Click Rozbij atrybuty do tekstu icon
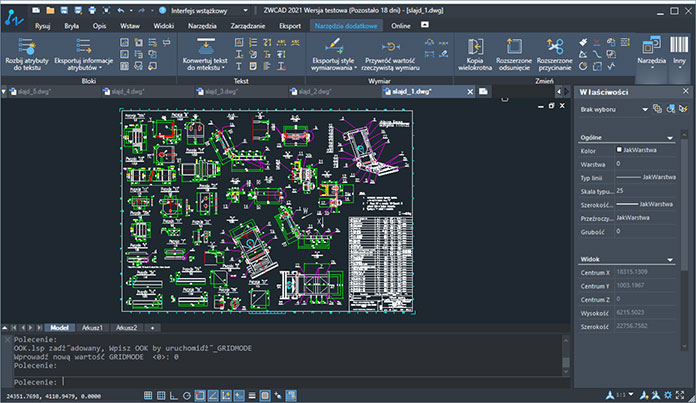696x403 pixels. coord(27,43)
